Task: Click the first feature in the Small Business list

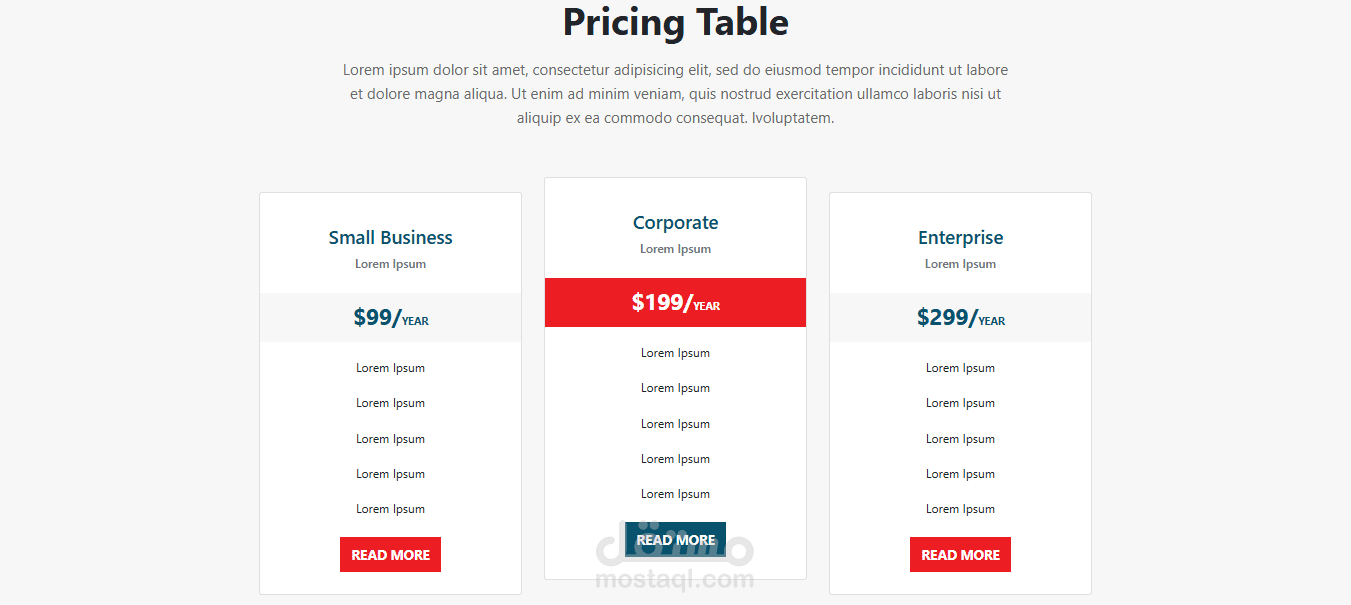Action: (x=390, y=368)
